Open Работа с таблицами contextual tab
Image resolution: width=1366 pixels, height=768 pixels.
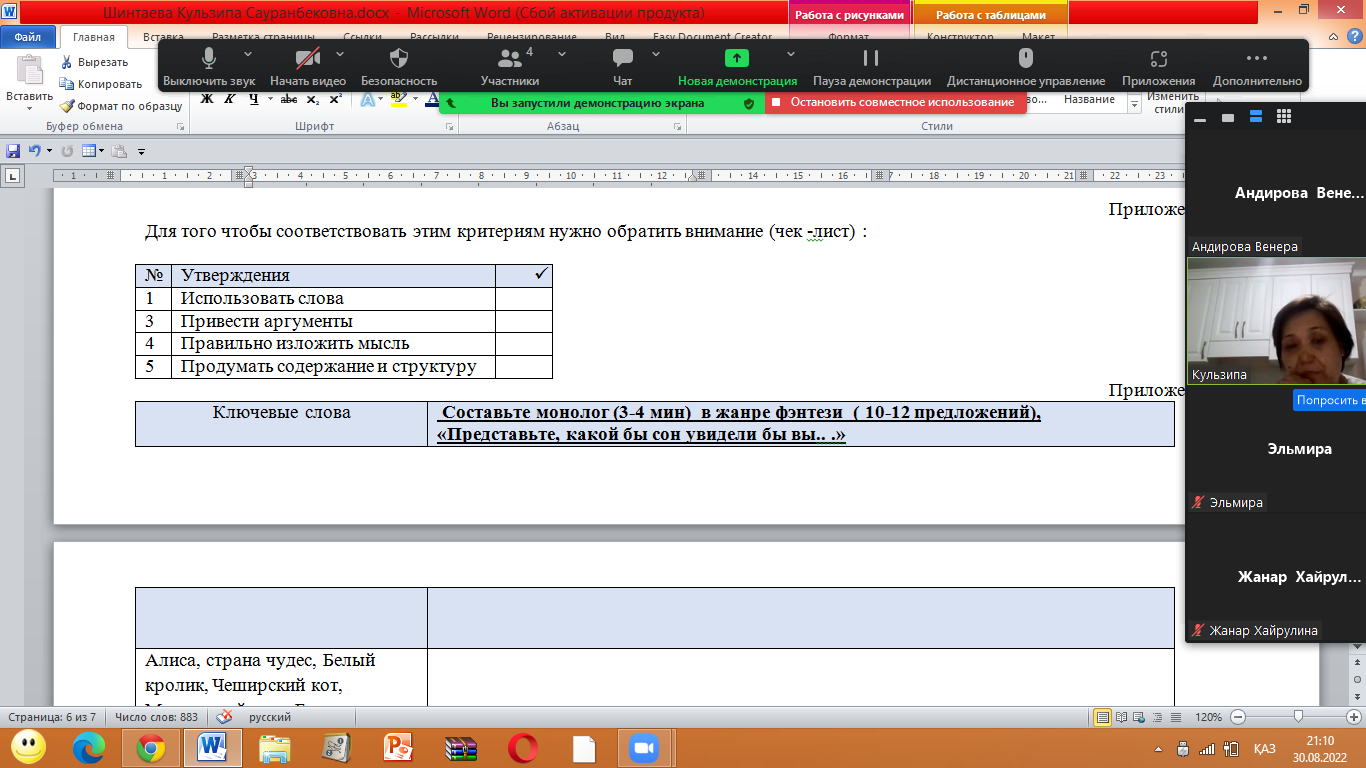(990, 15)
